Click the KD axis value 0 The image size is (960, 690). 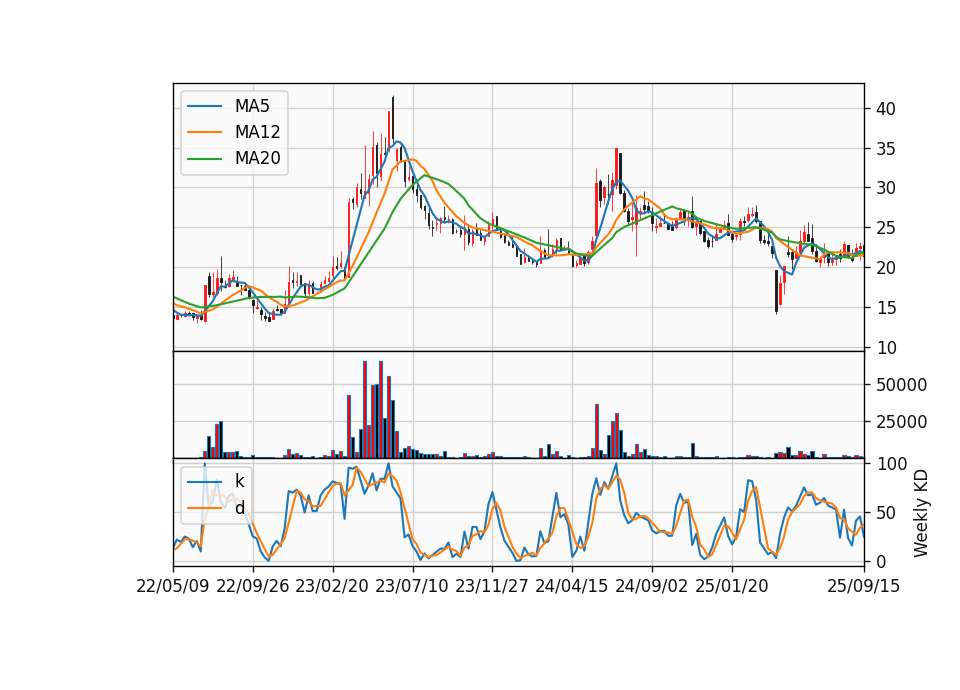(x=881, y=561)
